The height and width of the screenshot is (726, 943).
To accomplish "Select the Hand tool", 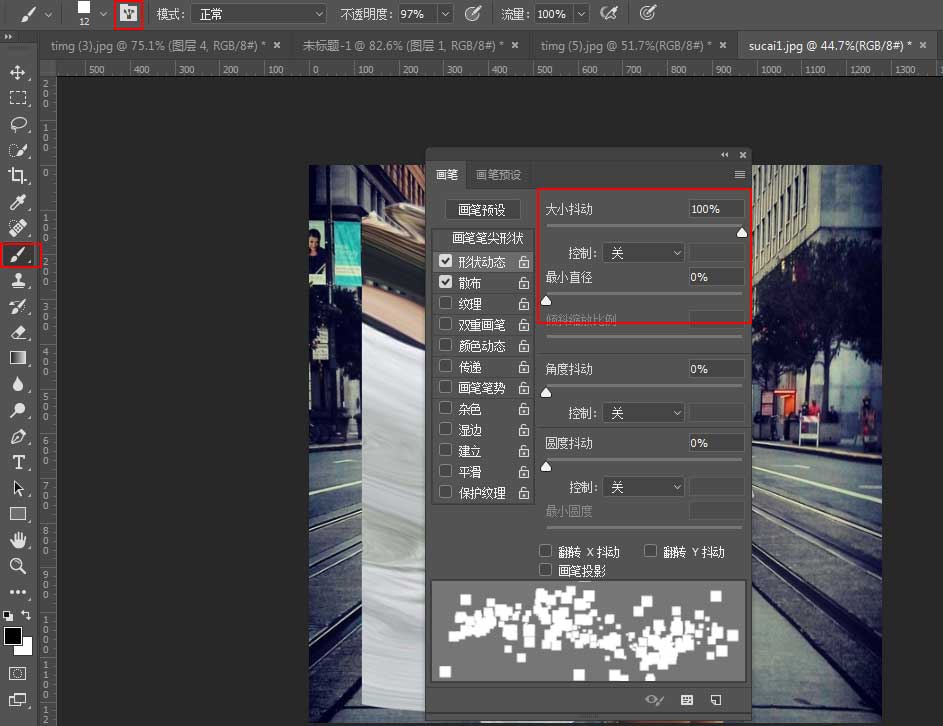I will [18, 540].
